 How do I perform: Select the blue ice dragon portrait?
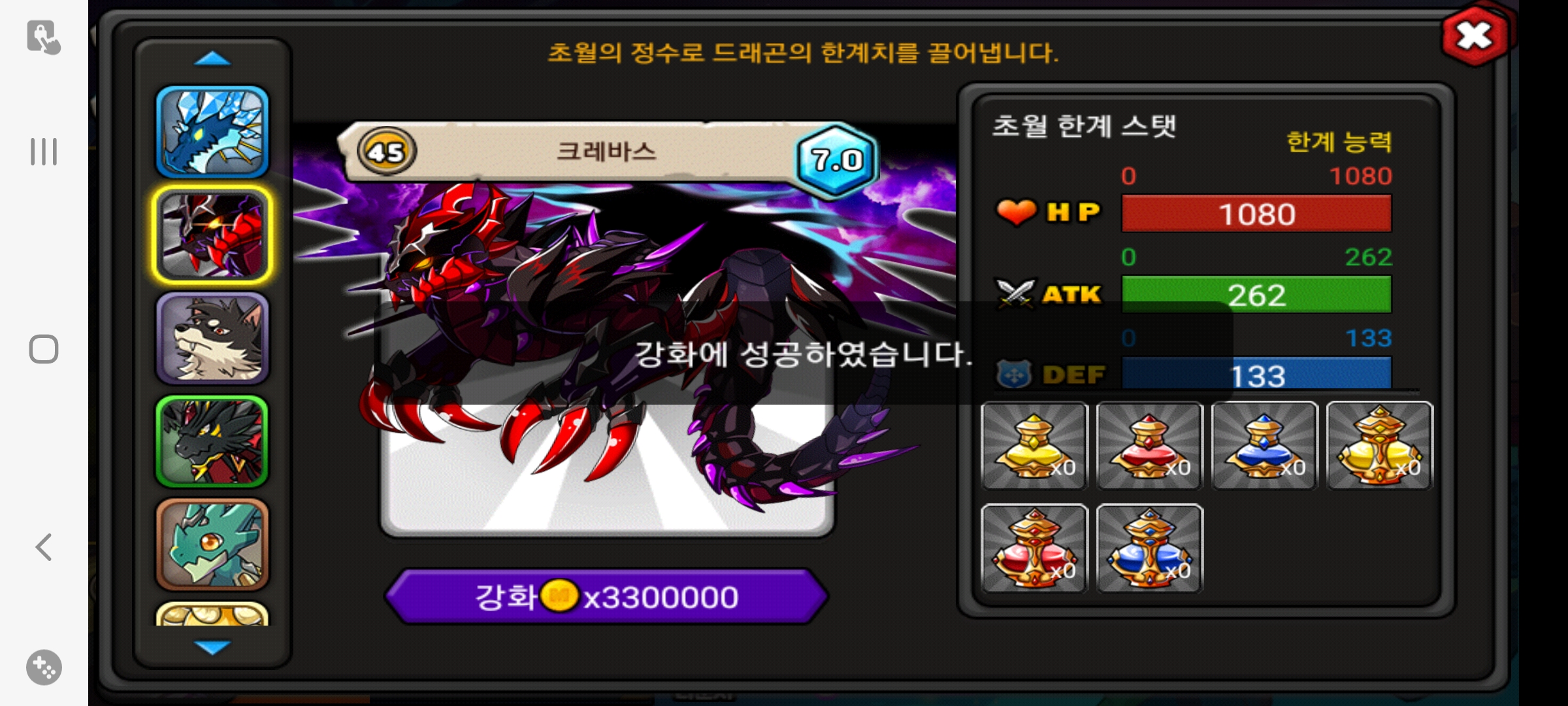point(212,132)
